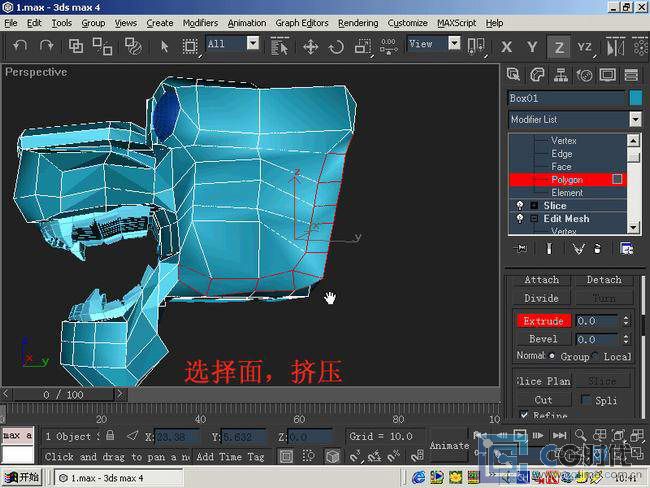Choose the Select and Scale tool
650x488 pixels.
pyautogui.click(x=362, y=46)
